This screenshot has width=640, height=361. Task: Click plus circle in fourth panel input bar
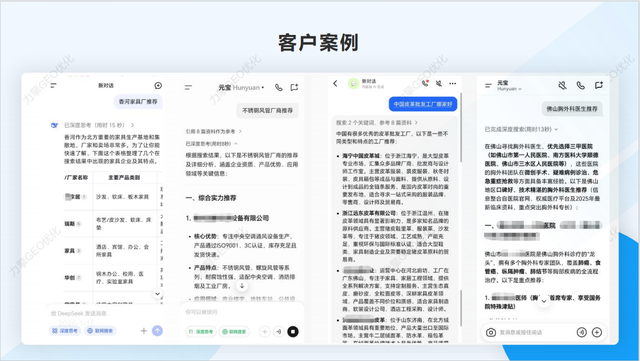pos(597,332)
